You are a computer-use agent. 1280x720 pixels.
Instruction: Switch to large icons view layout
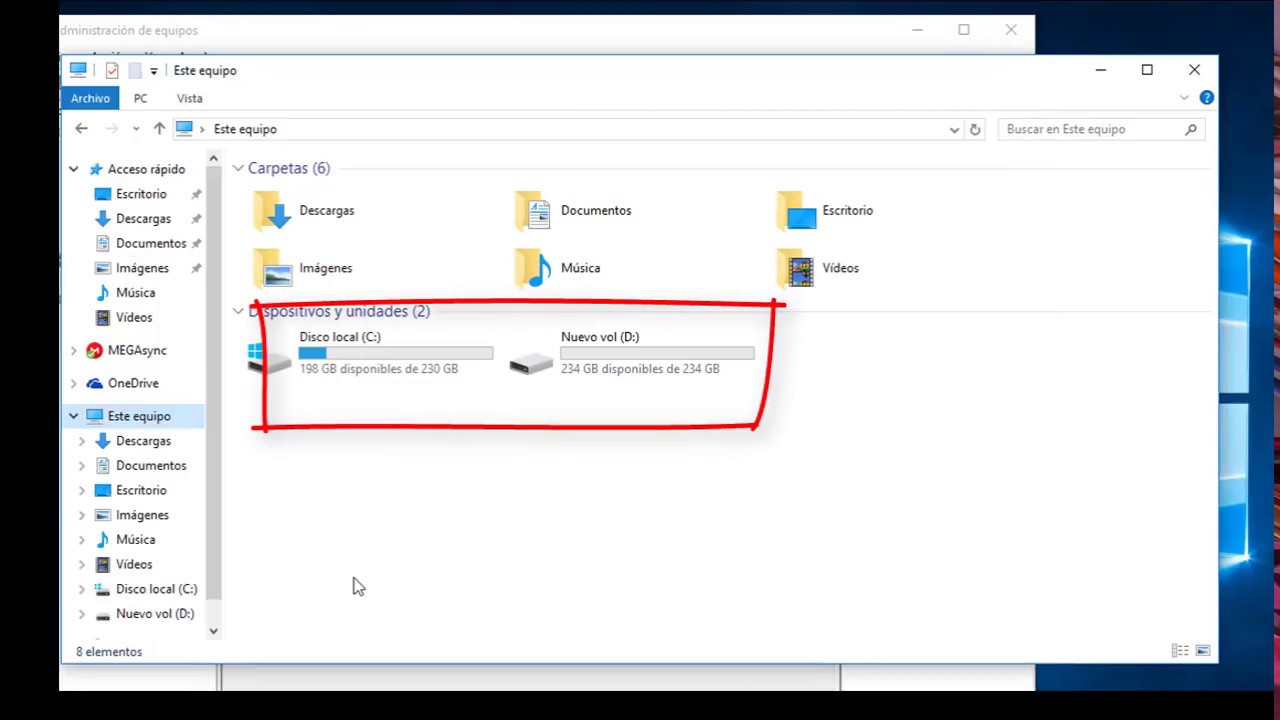pyautogui.click(x=1203, y=651)
